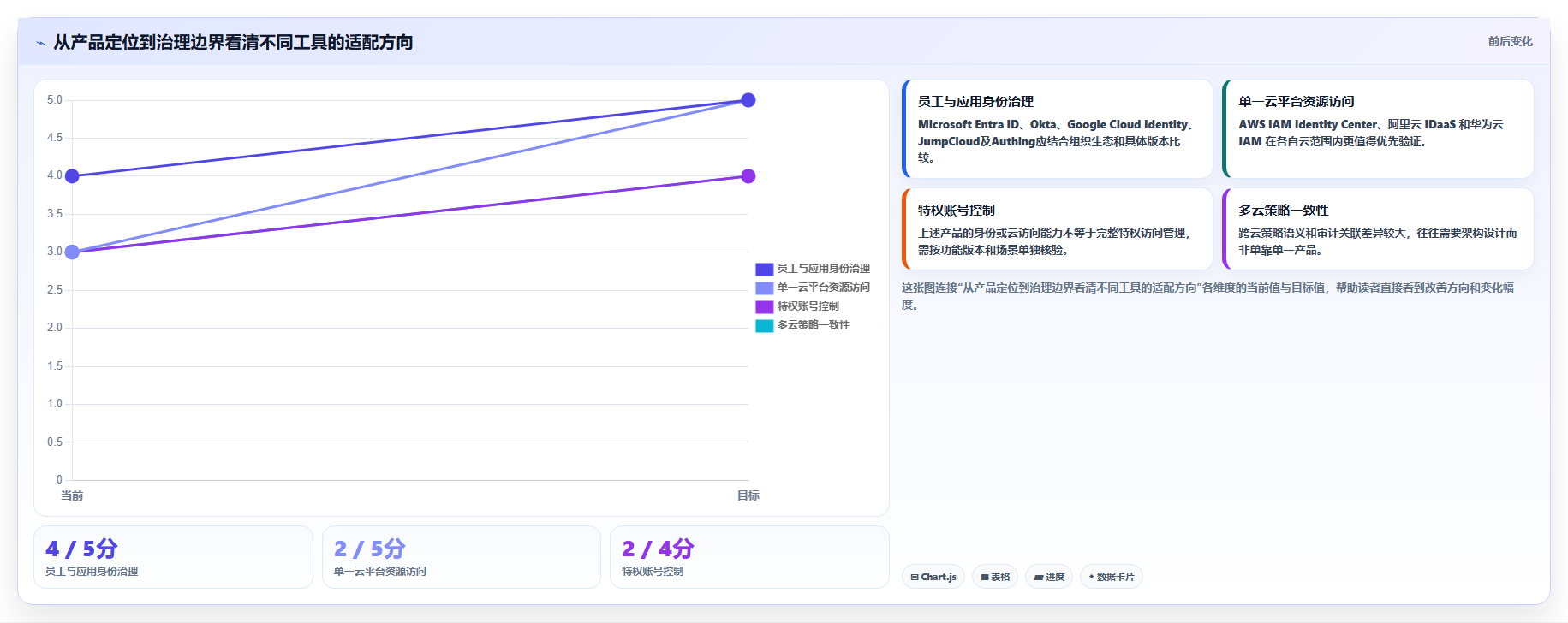The height and width of the screenshot is (623, 1568).
Task: Click the 跨云策略语义 description text
Action: [x=1378, y=241]
